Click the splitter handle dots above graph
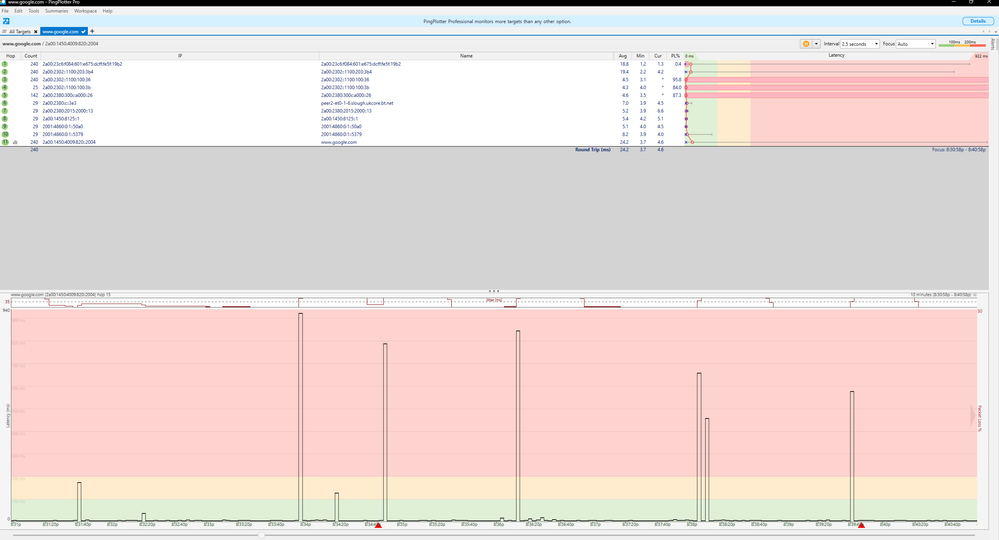This screenshot has width=999, height=540. click(x=494, y=291)
